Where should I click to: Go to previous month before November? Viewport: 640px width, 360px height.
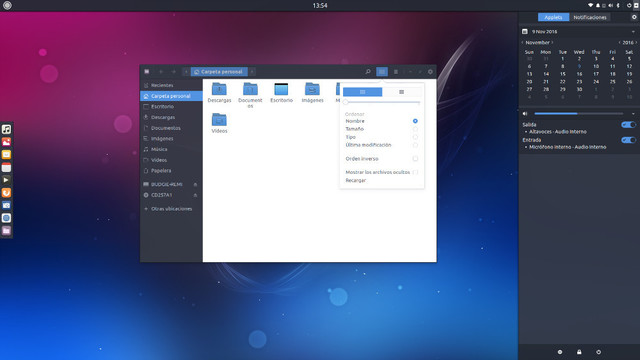click(x=522, y=42)
